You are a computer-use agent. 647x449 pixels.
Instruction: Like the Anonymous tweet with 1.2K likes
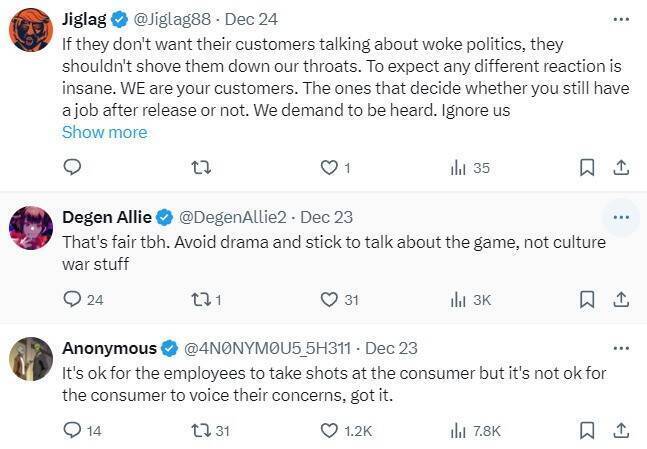point(329,430)
